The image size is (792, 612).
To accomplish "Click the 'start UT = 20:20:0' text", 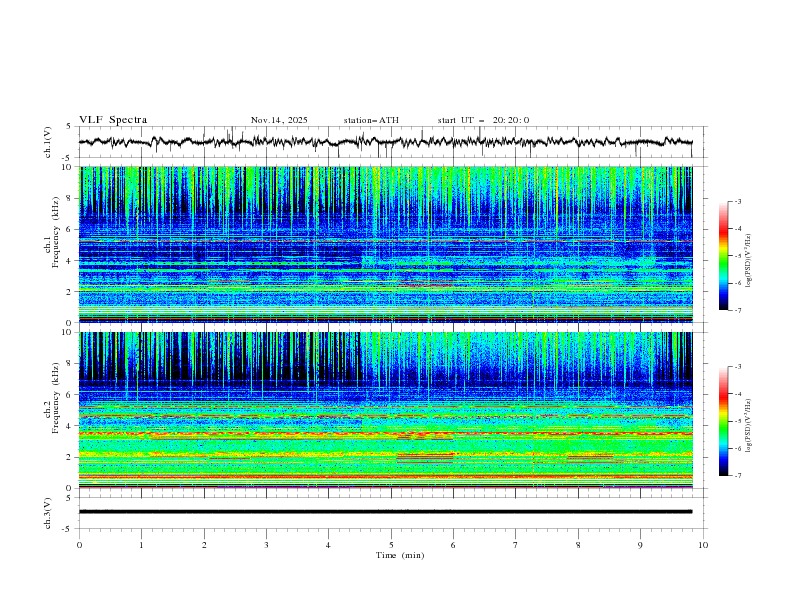I will click(483, 120).
